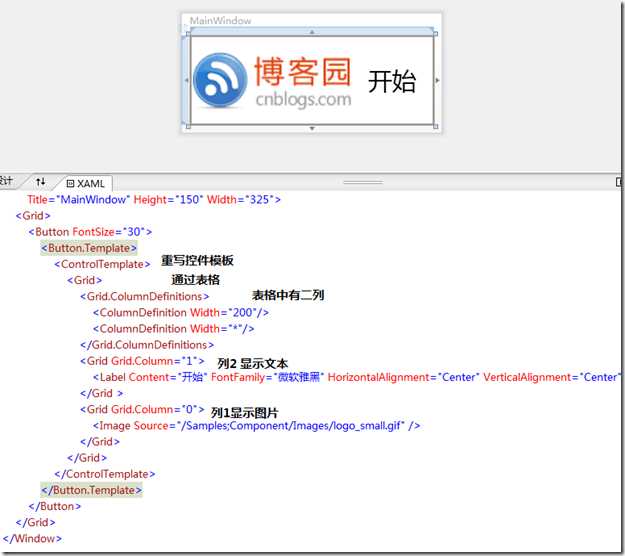Click the FontFamily="微软雅黑" attribute
The image size is (625, 556).
(x=268, y=377)
